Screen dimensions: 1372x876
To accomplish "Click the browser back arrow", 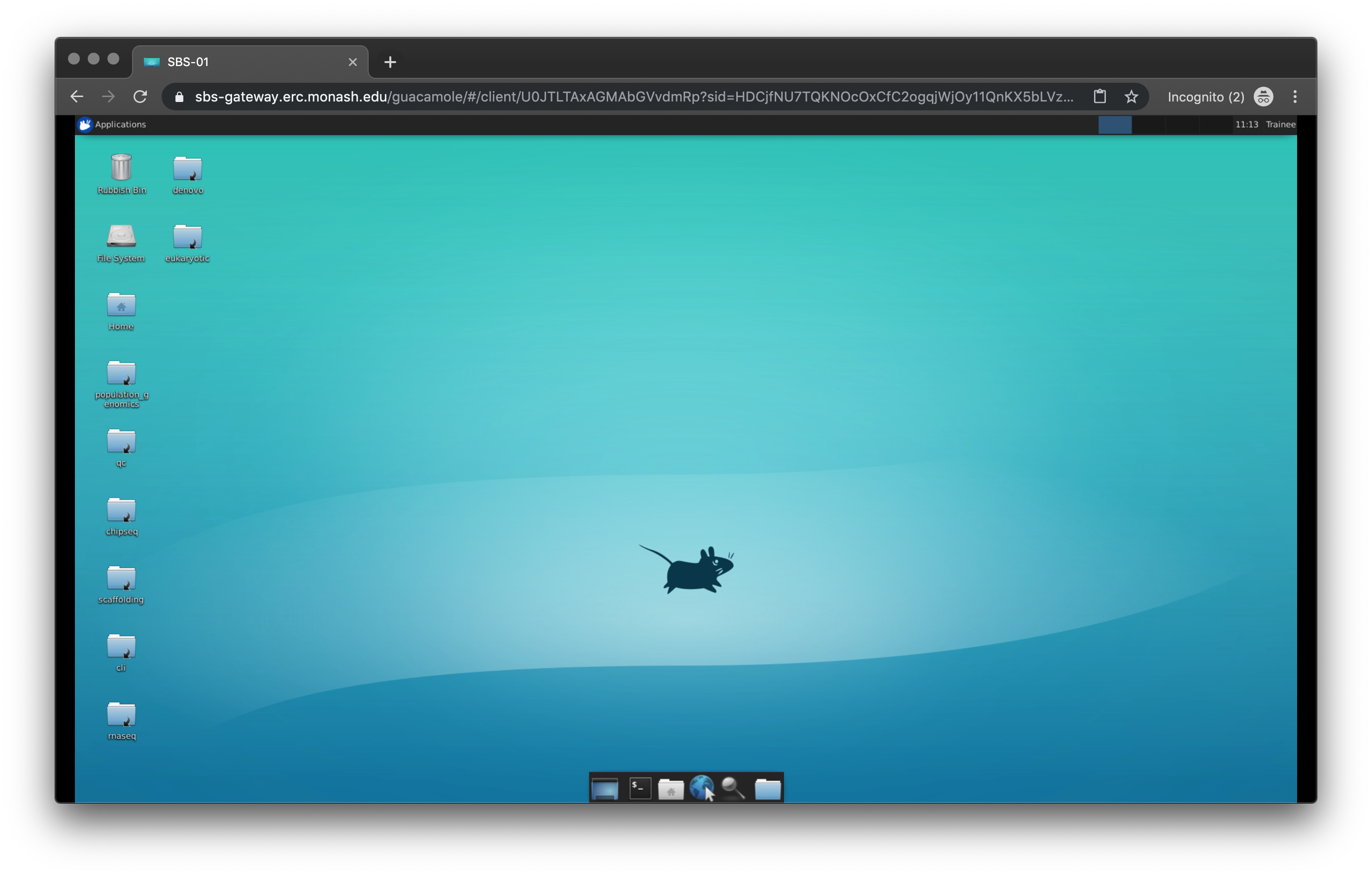I will click(x=77, y=97).
